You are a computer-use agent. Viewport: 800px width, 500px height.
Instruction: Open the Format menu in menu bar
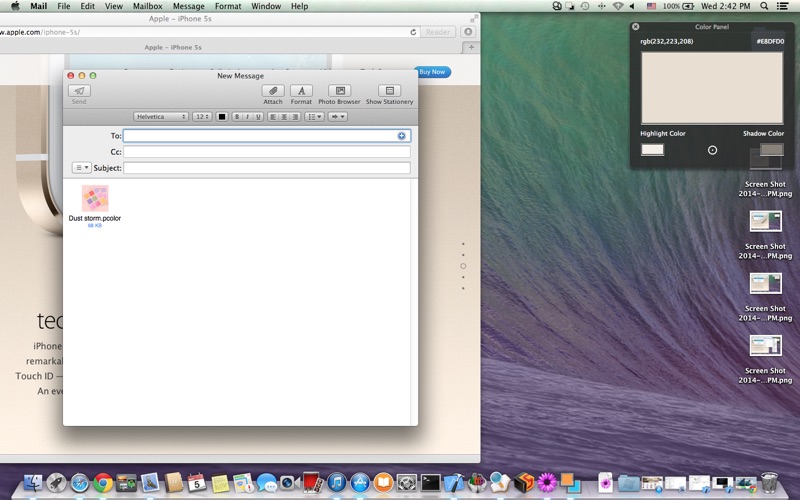pos(228,6)
